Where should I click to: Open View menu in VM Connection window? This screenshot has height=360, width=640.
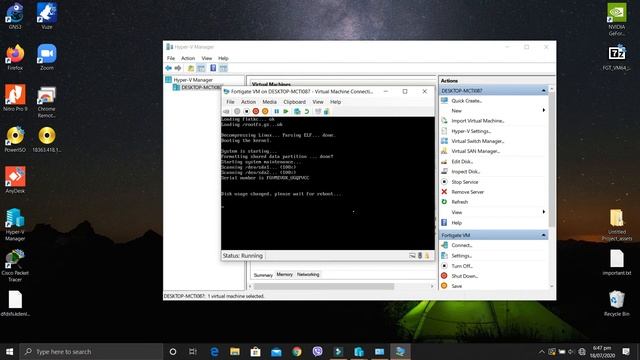tap(318, 102)
